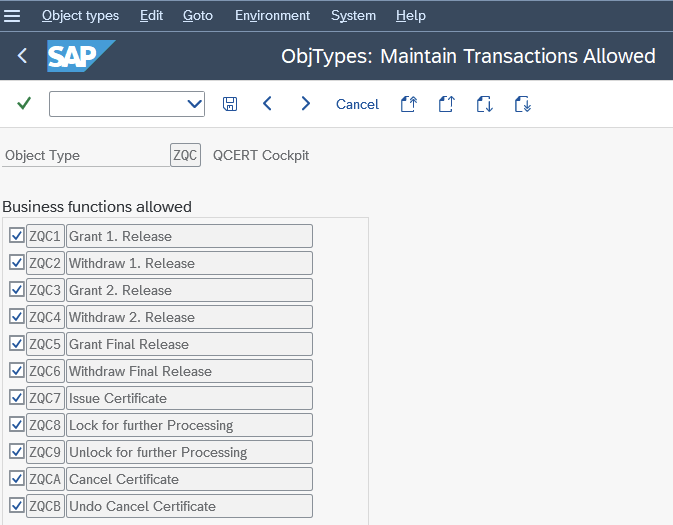Open the Goto menu

click(198, 16)
